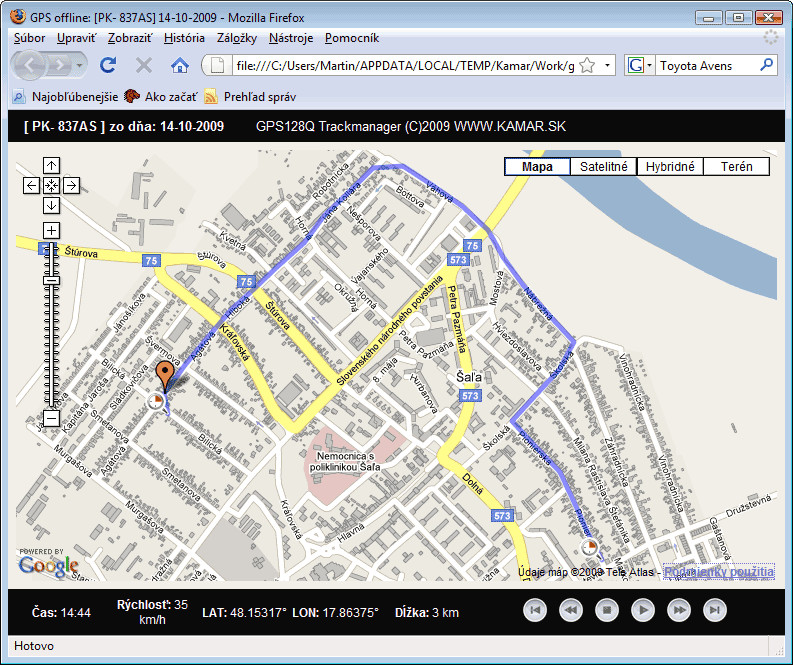Switch map view to Hybridné
Screen dimensions: 793x665
coord(670,167)
